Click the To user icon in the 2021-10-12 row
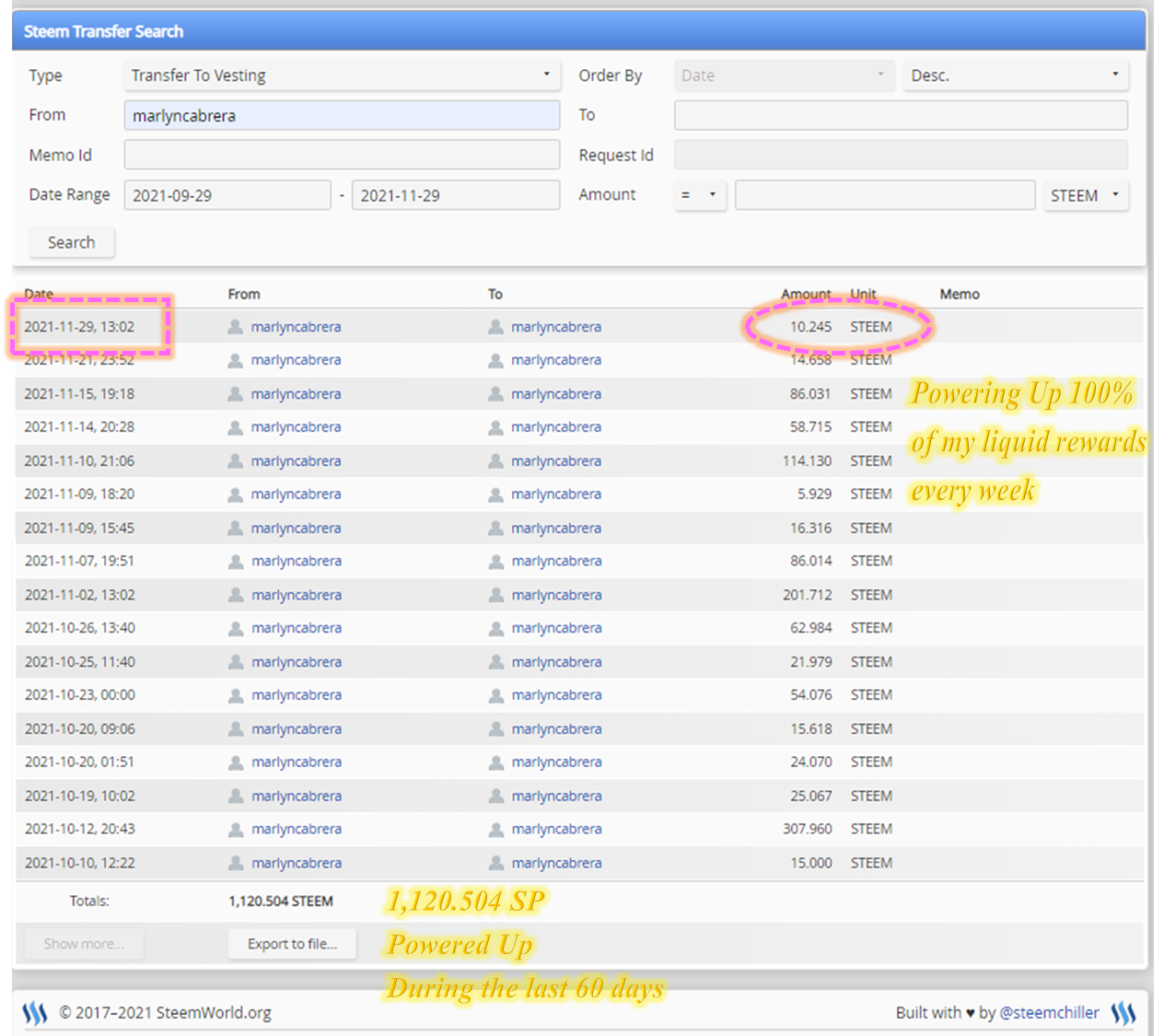Image resolution: width=1164 pixels, height=1036 pixels. [496, 830]
